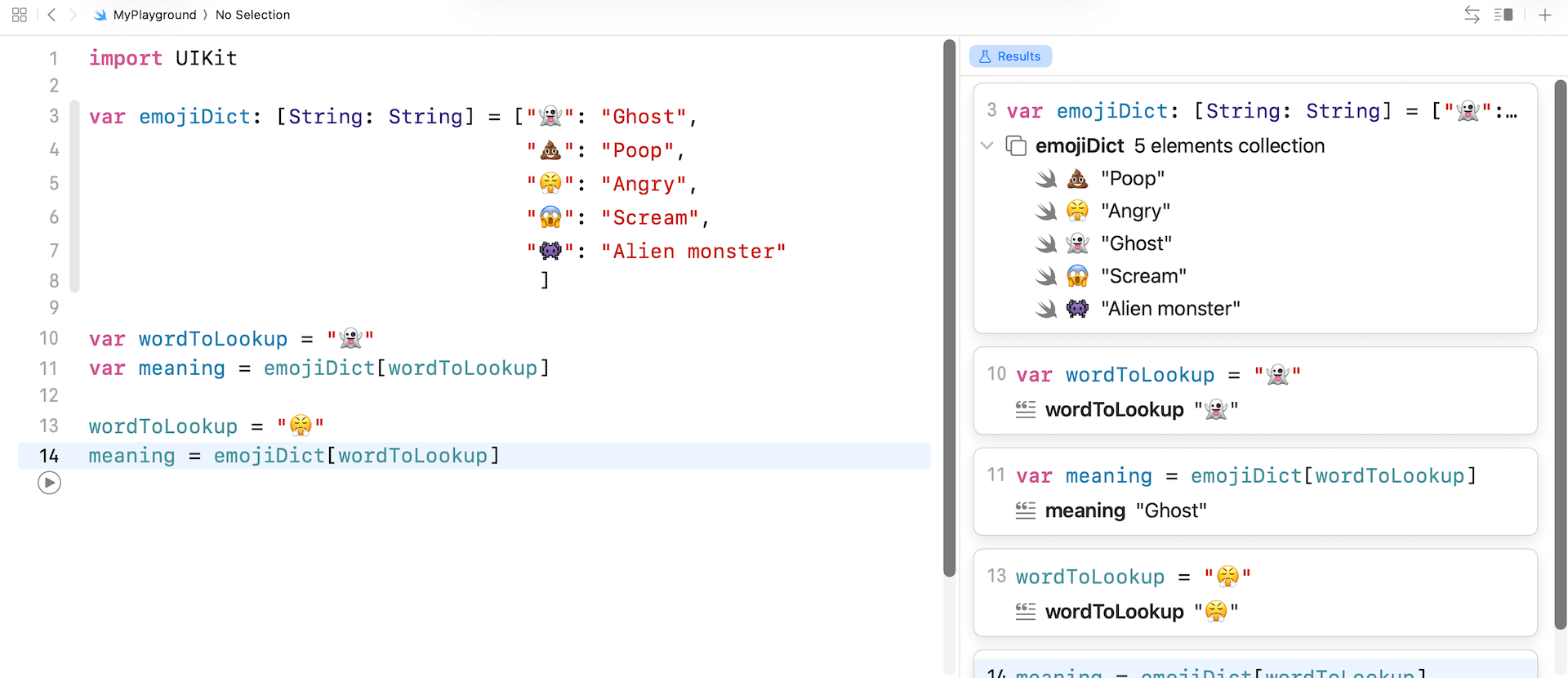Go forward with the right chevron

pos(73,15)
